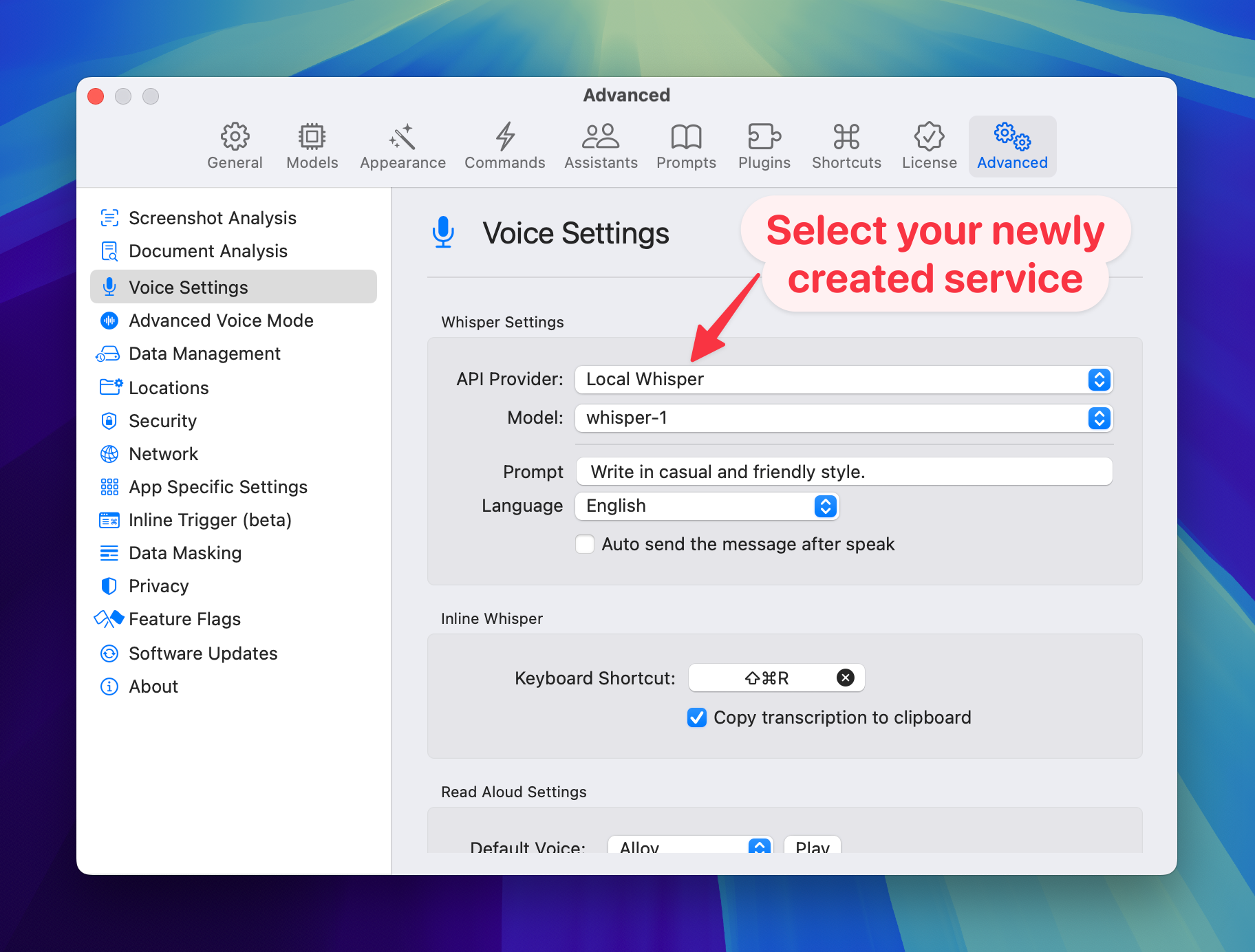Click the Prompts book icon

tap(686, 136)
